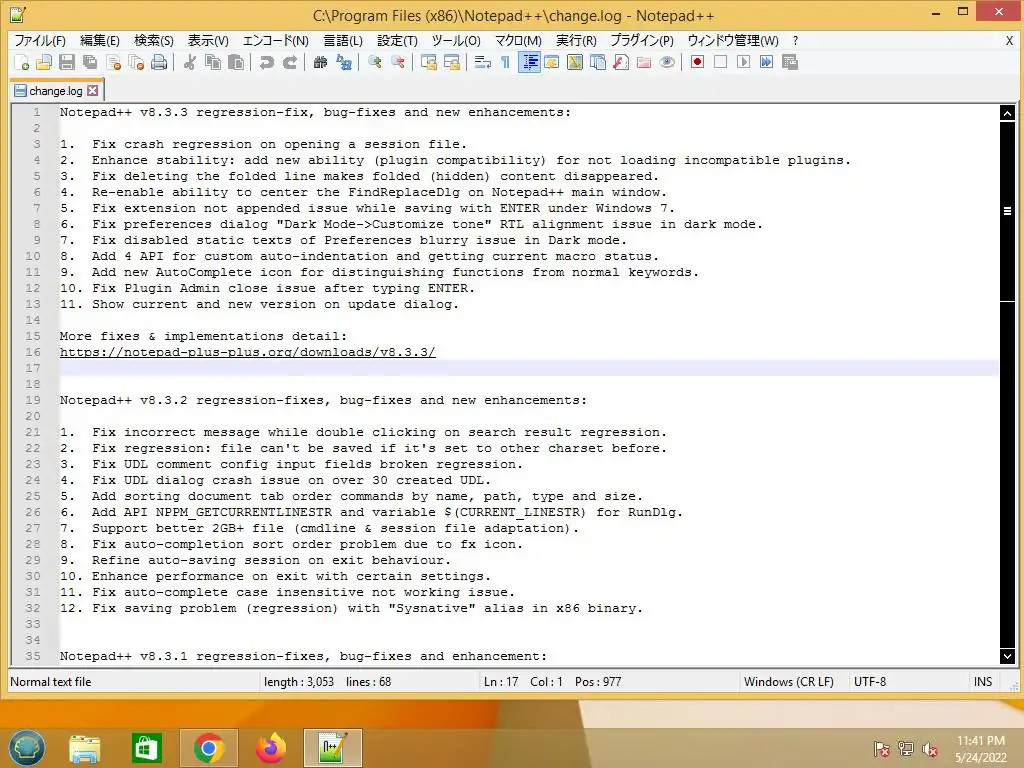Open the 実行(R) menu
Screen dimensions: 1024x768
pyautogui.click(x=576, y=40)
